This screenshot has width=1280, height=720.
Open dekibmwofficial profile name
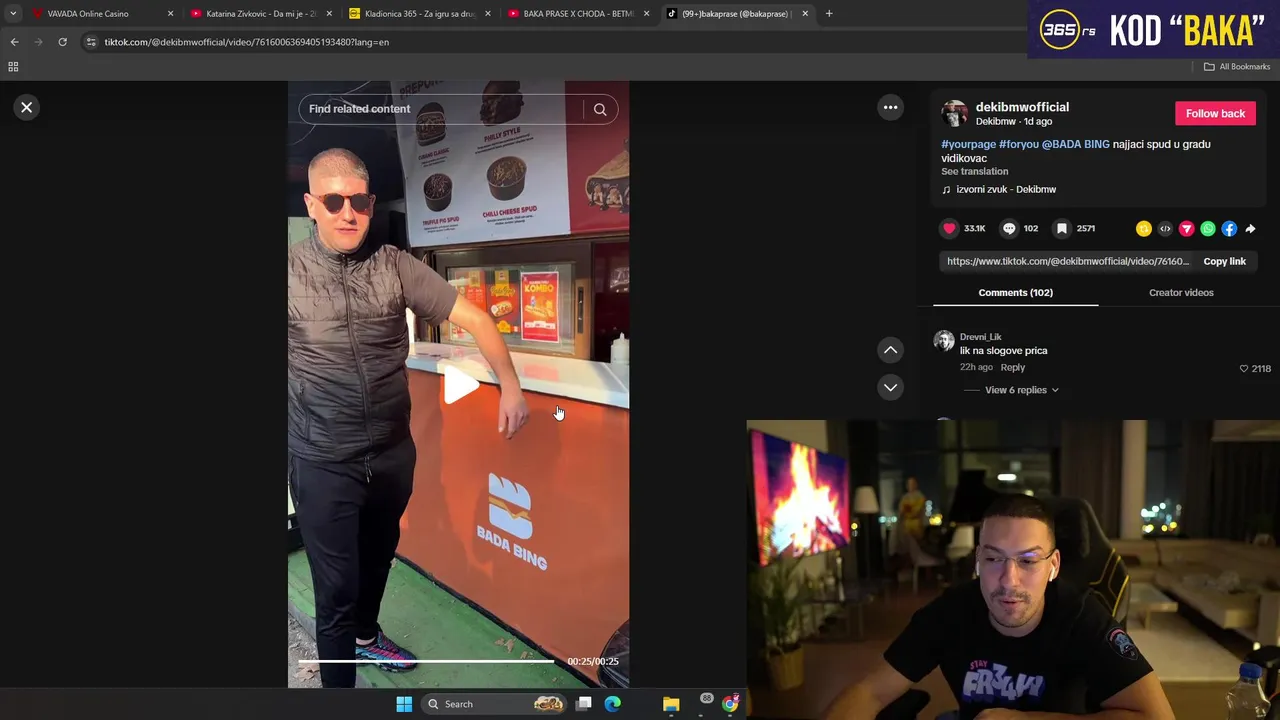click(x=1022, y=107)
